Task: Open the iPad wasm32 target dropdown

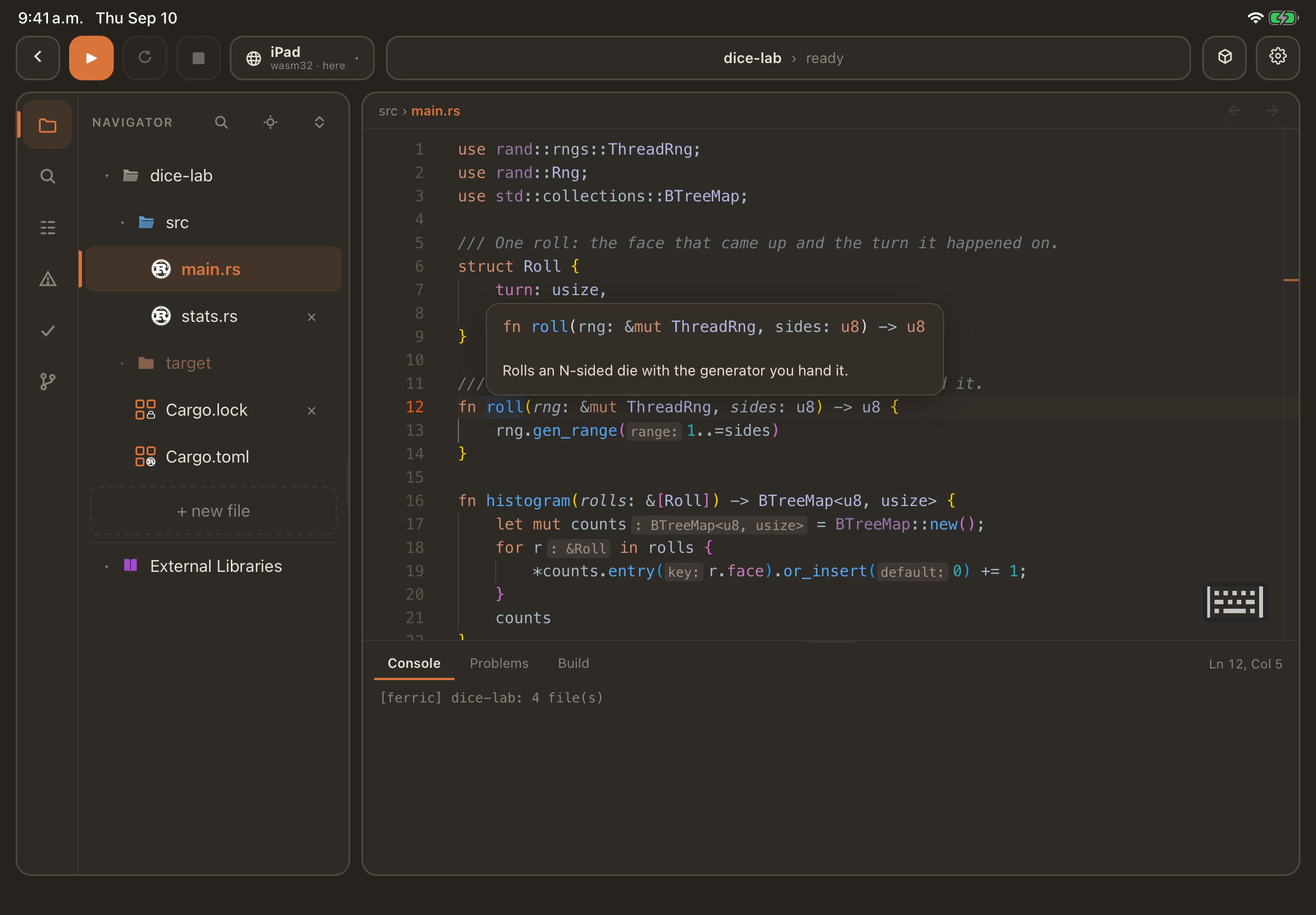Action: (302, 58)
